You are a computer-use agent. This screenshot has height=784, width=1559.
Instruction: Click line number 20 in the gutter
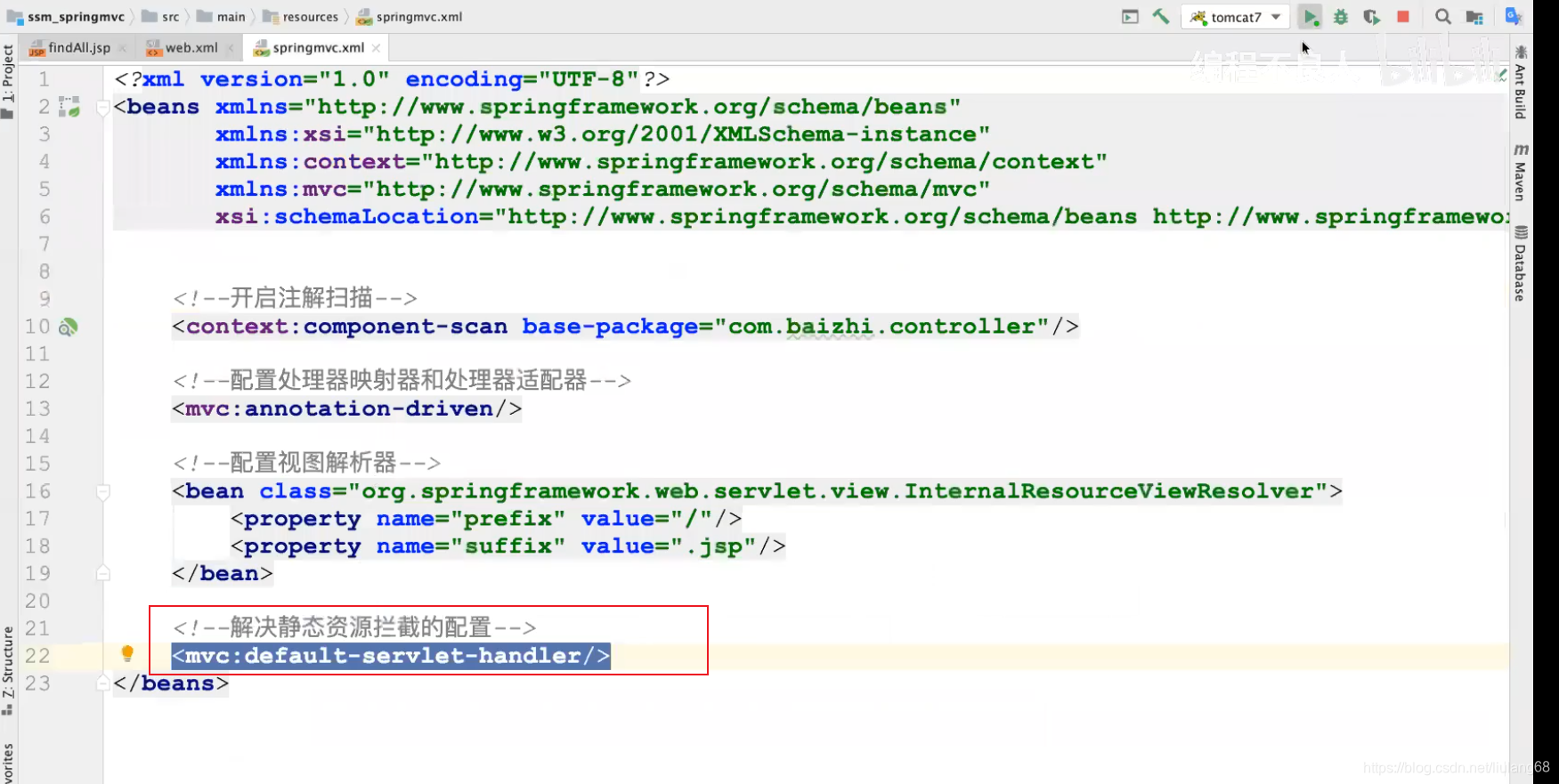[x=37, y=601]
